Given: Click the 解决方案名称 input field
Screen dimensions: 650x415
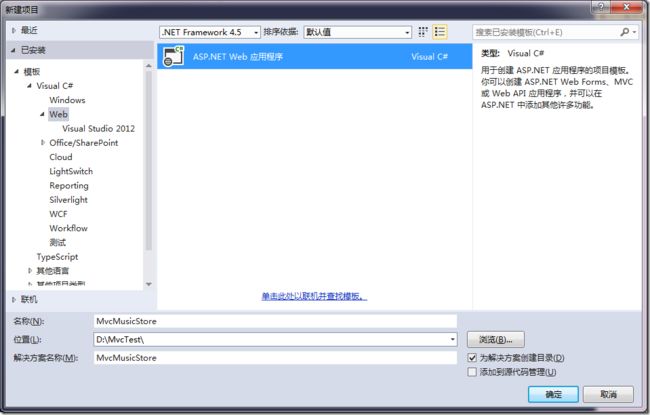Looking at the screenshot, I should [275, 357].
